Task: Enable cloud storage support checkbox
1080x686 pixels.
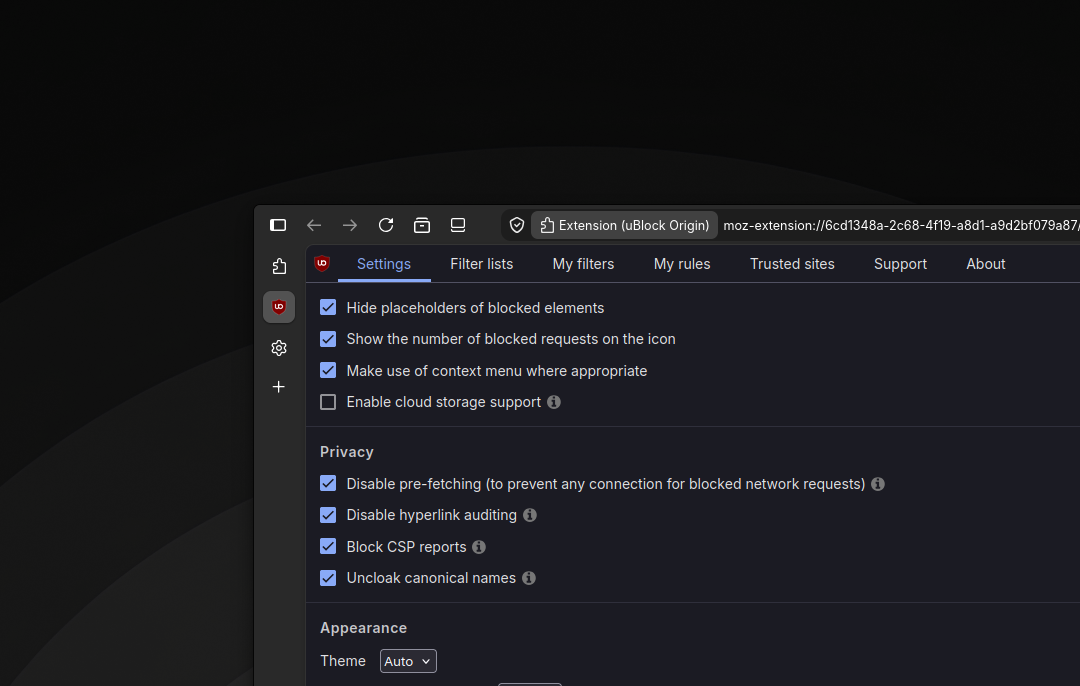Action: [328, 402]
